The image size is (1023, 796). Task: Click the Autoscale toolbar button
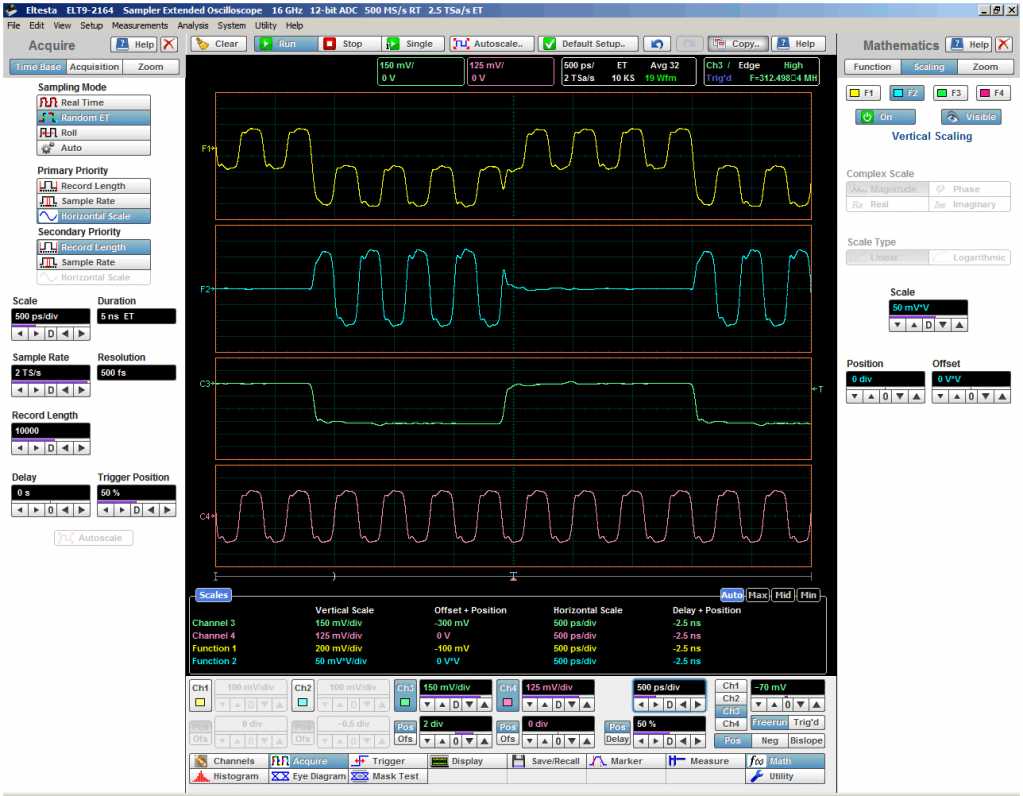(490, 44)
